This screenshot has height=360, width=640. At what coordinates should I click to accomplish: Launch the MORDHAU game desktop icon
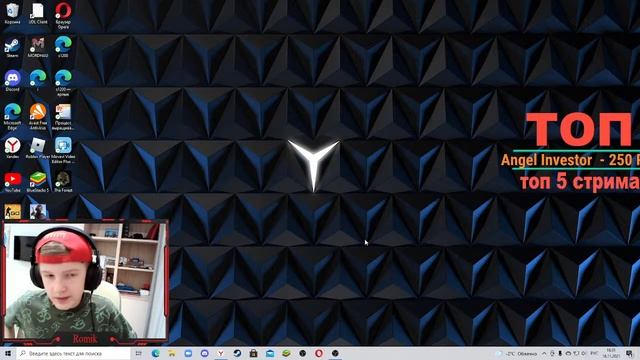tap(38, 47)
